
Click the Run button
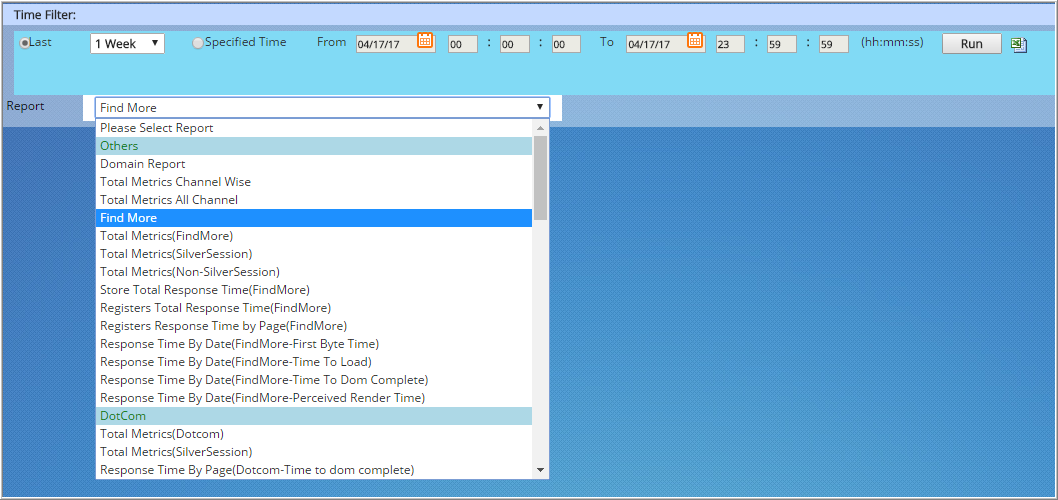972,44
